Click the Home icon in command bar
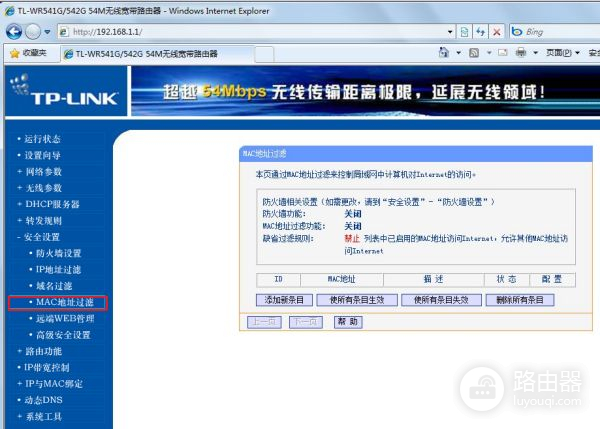Screen dimensions: 600x429 pos(444,53)
